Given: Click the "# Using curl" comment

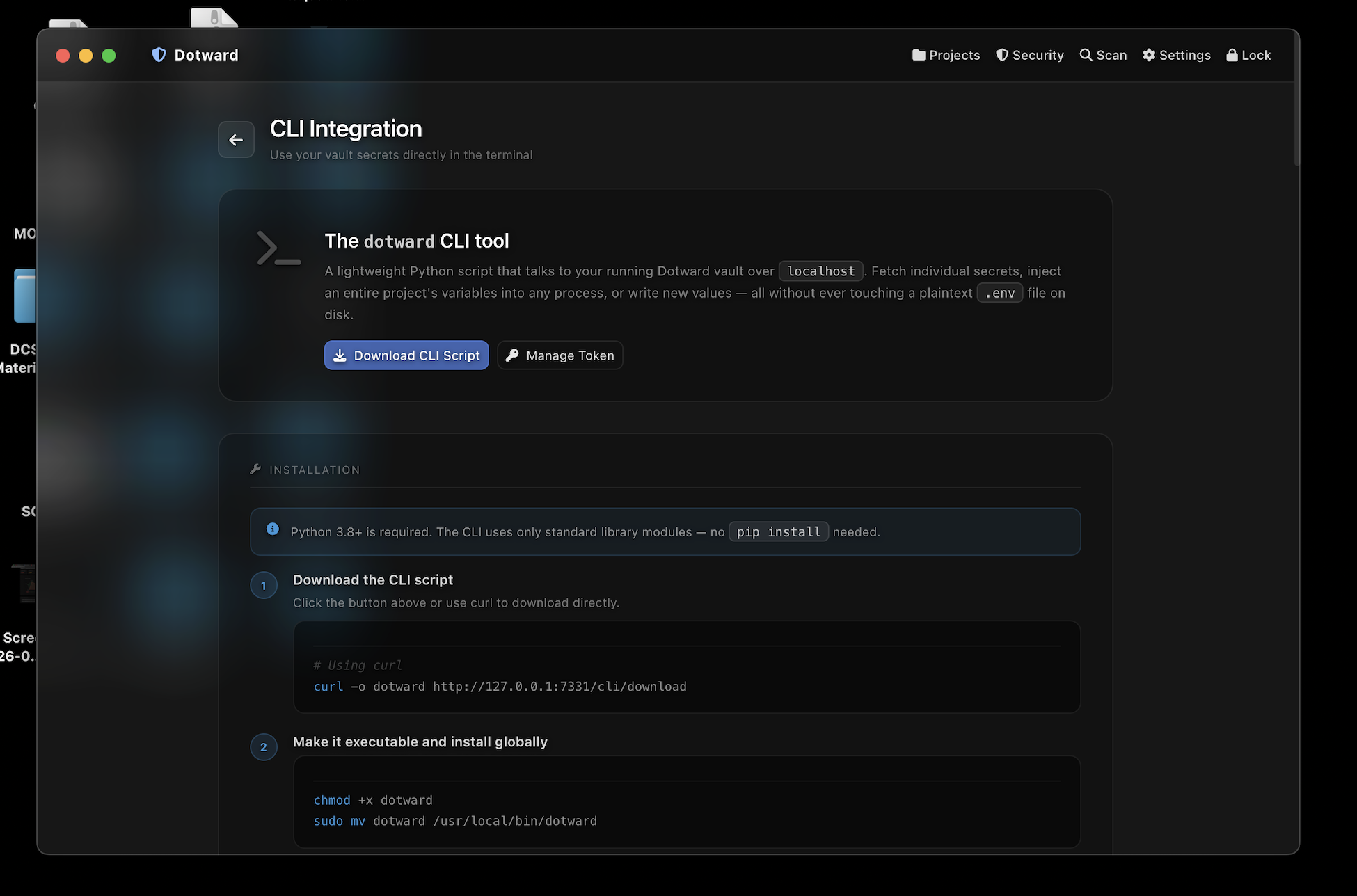Looking at the screenshot, I should pos(358,666).
